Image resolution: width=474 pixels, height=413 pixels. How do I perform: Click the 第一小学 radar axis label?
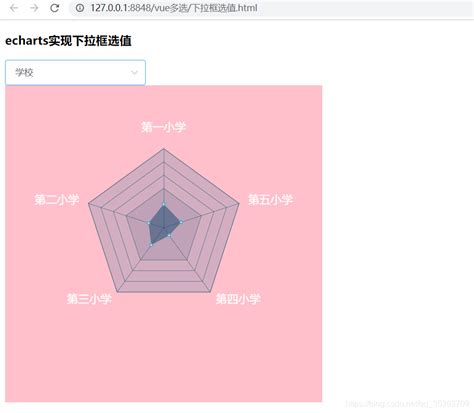pos(163,127)
